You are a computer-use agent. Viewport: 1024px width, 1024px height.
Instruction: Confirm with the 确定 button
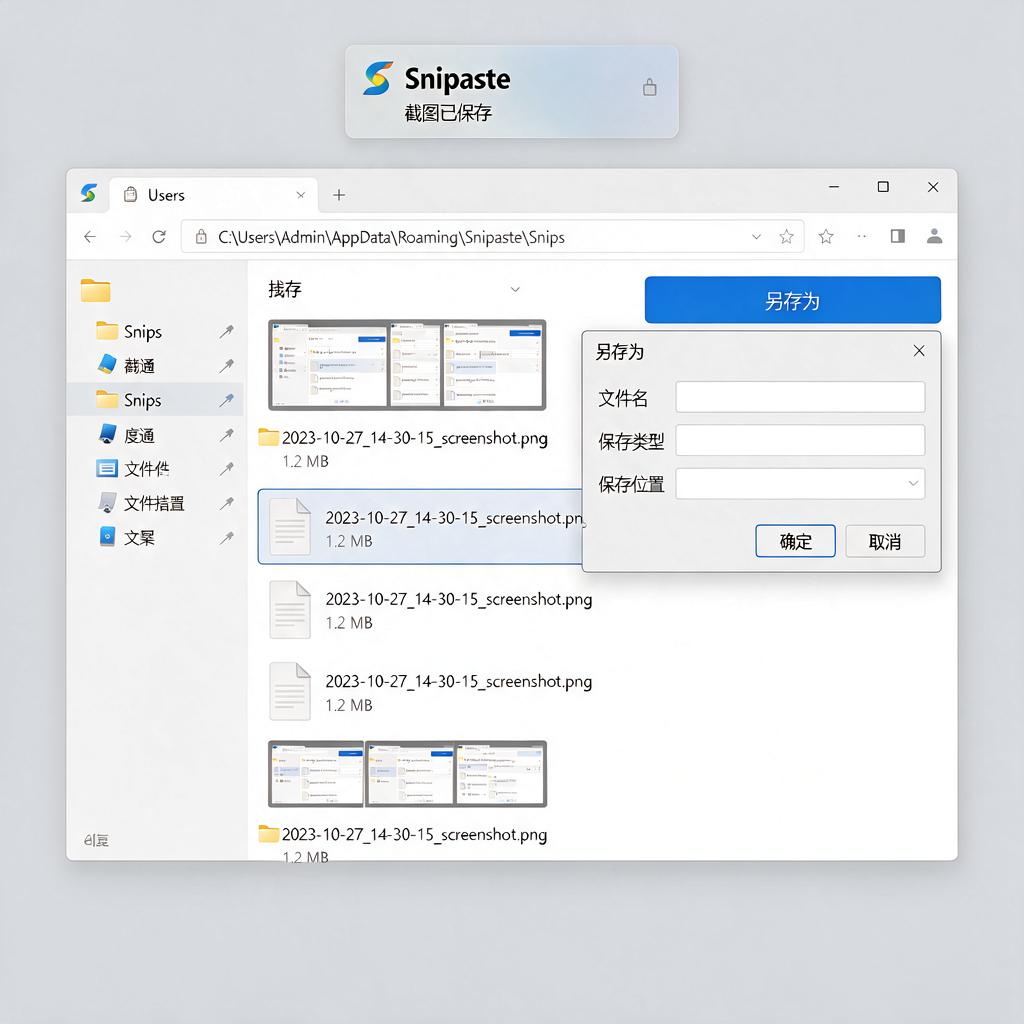pyautogui.click(x=795, y=541)
